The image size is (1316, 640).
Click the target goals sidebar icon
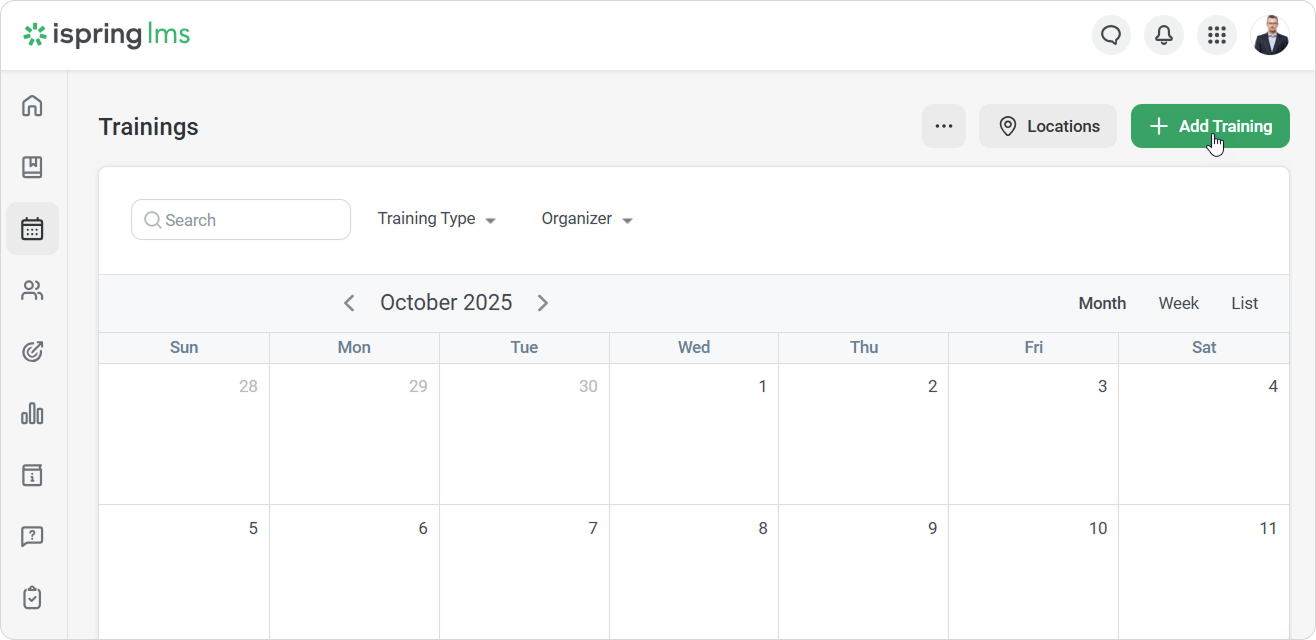click(32, 352)
